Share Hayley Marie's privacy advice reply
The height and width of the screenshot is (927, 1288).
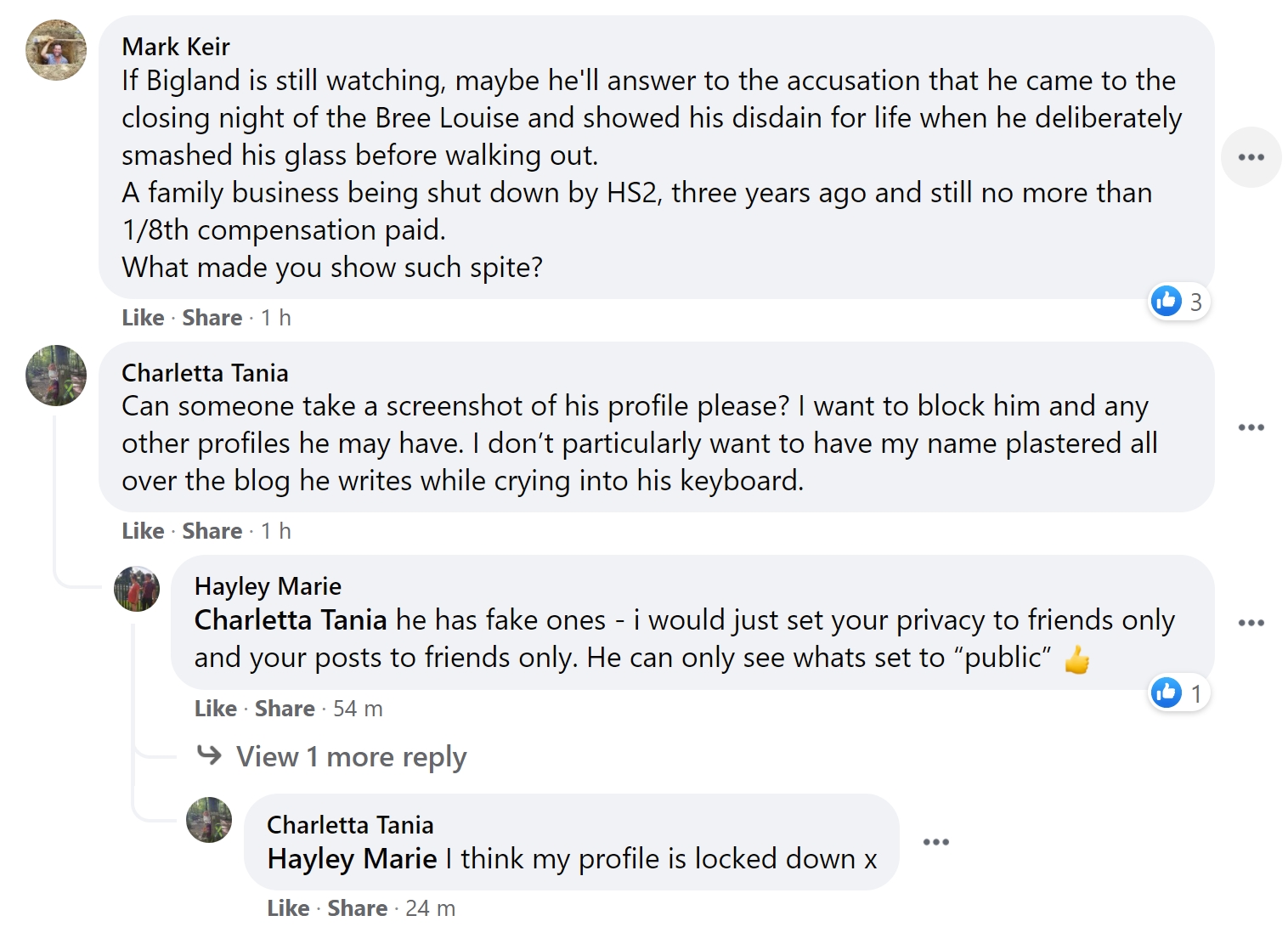tap(285, 709)
